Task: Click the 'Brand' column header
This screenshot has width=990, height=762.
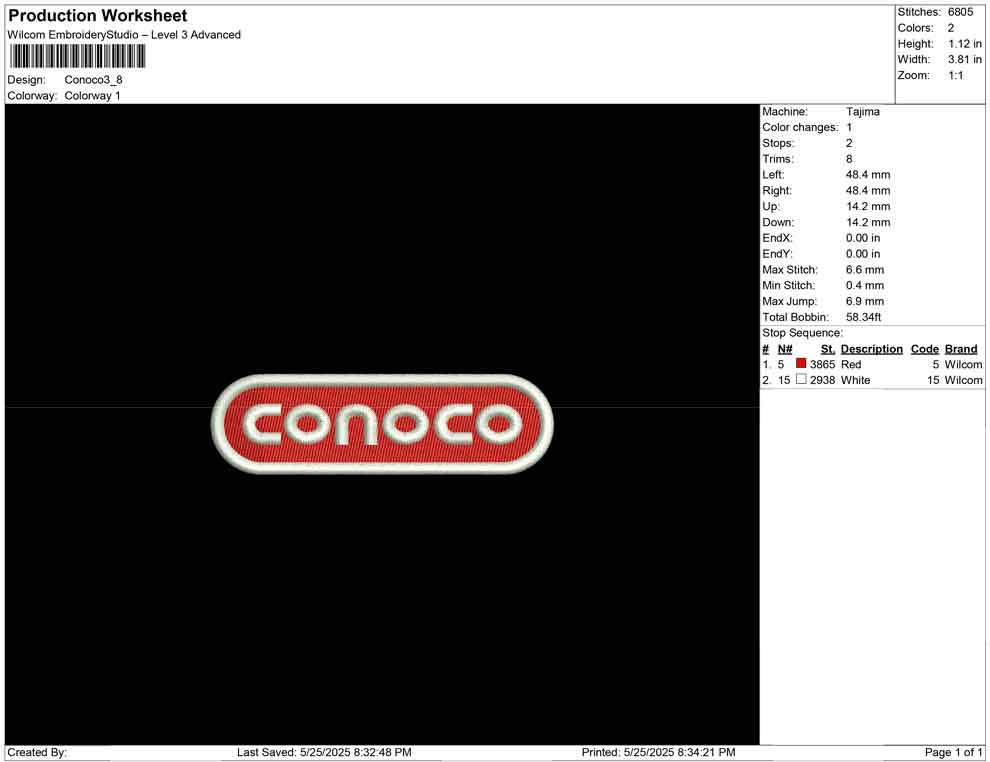Action: (x=961, y=349)
